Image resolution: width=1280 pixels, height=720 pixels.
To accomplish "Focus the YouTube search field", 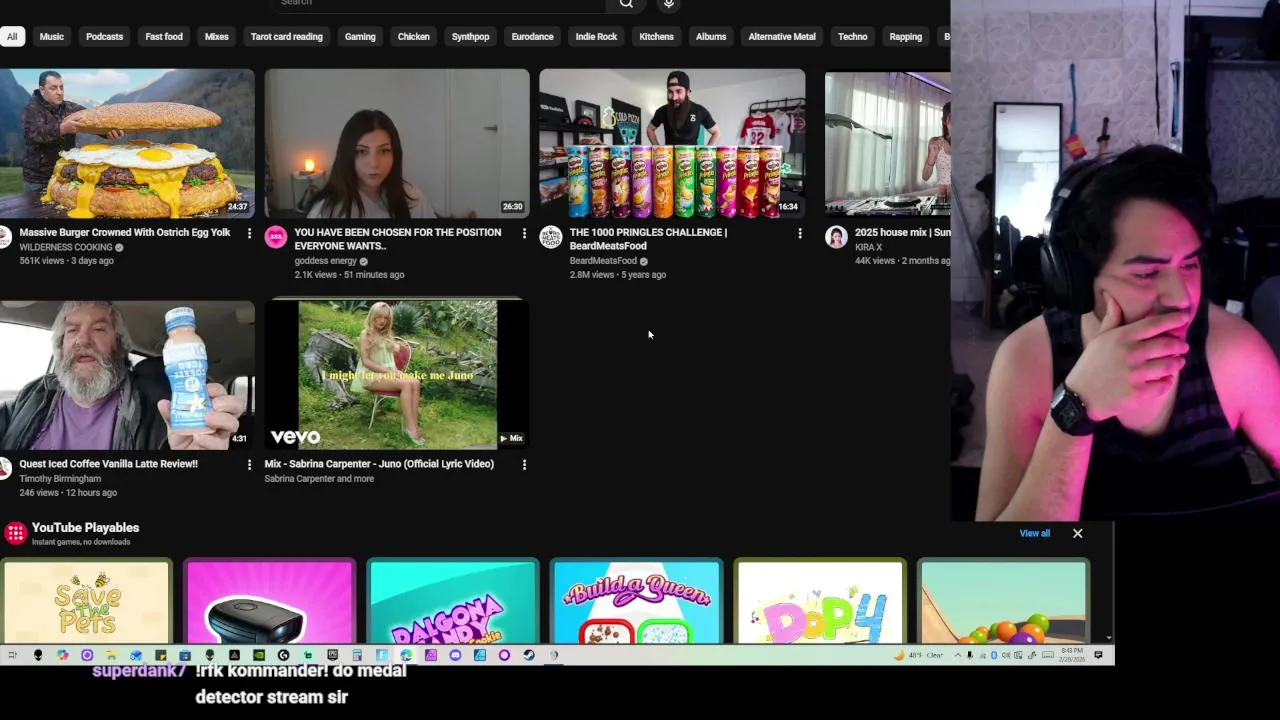I will pos(438,4).
